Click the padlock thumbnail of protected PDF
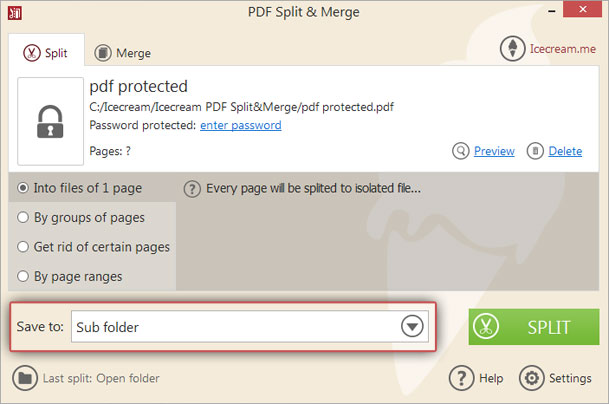 [50, 121]
